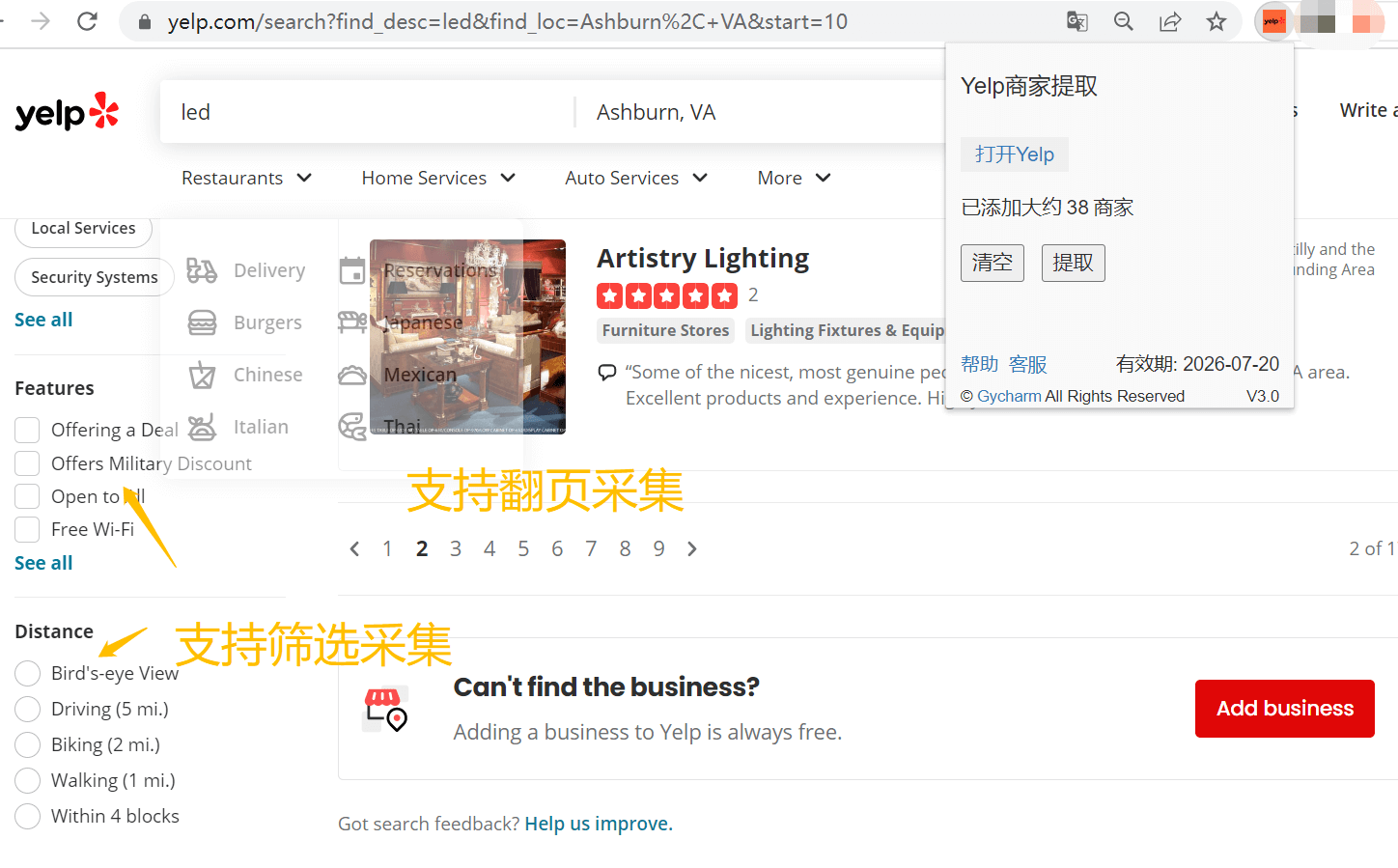Reload the page with refresh icon

pos(87,21)
